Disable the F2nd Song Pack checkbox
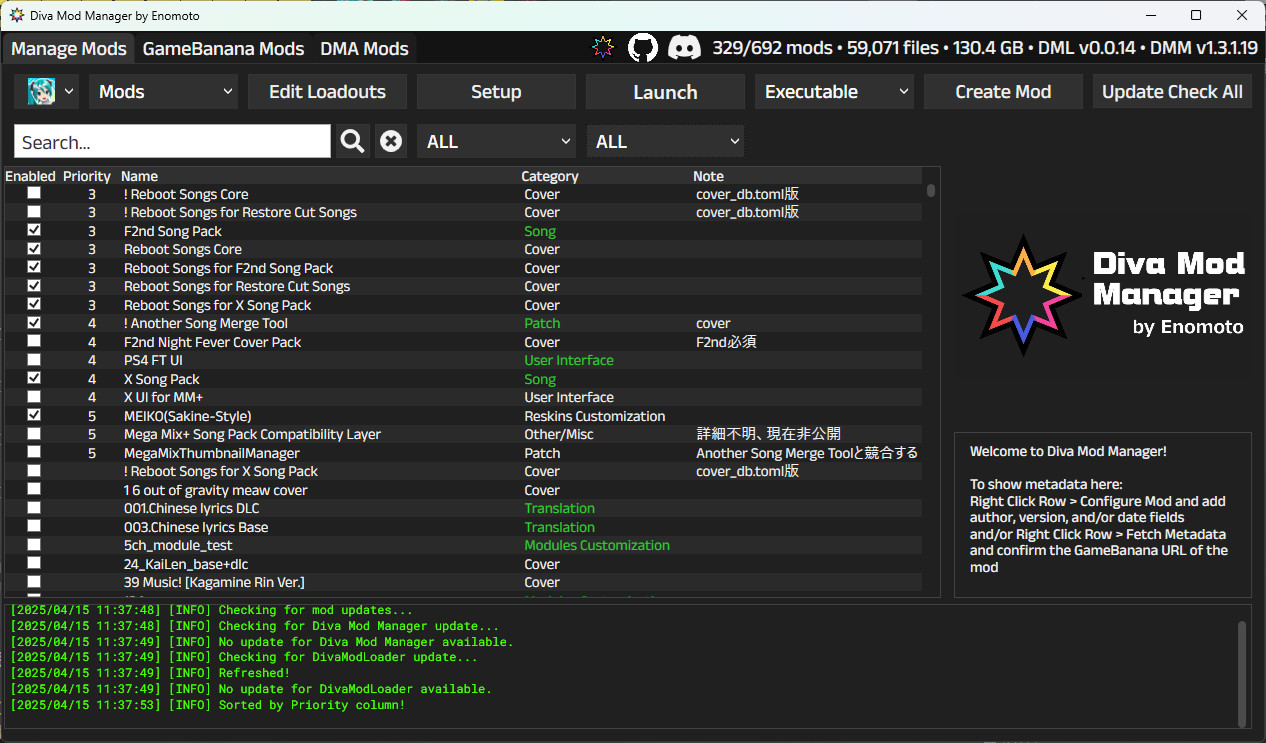This screenshot has width=1266, height=743. coord(34,231)
